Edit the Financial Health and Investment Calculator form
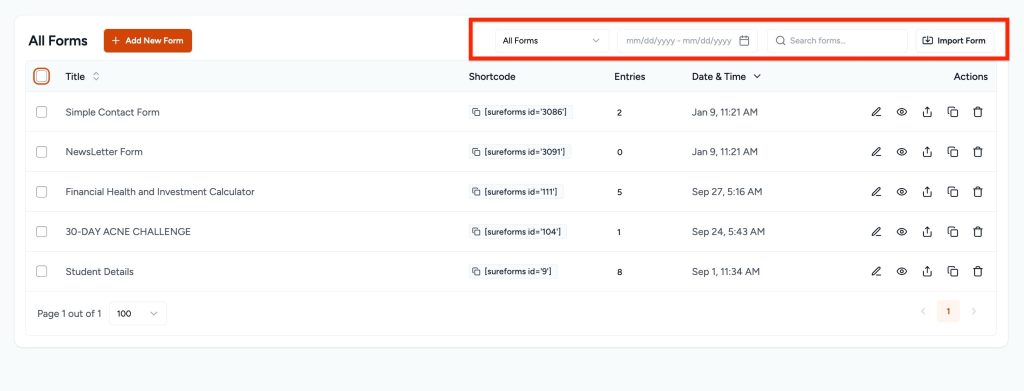 point(876,192)
